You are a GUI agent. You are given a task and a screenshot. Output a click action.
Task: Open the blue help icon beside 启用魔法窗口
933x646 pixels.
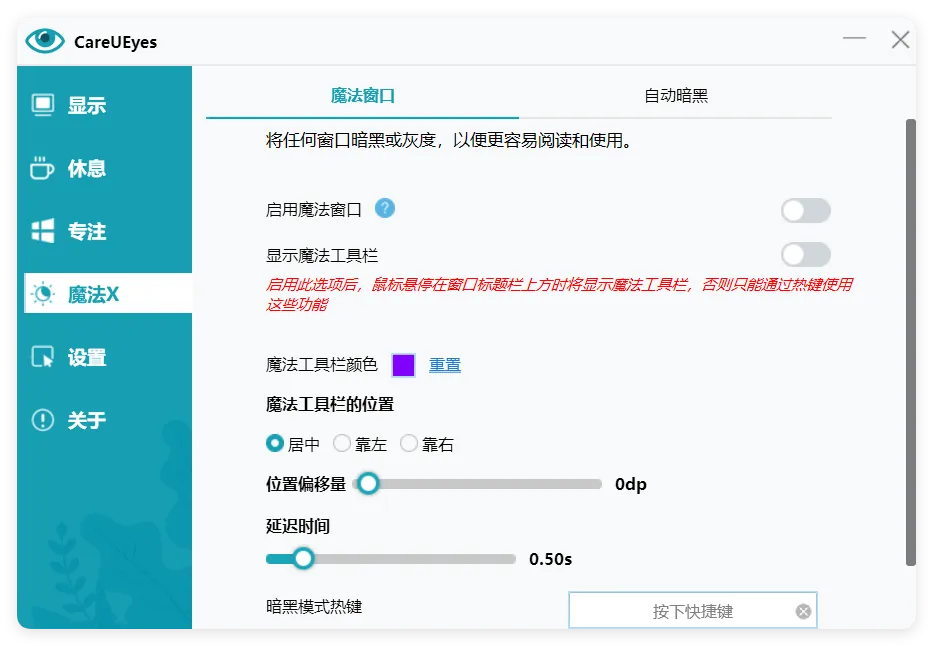point(385,208)
